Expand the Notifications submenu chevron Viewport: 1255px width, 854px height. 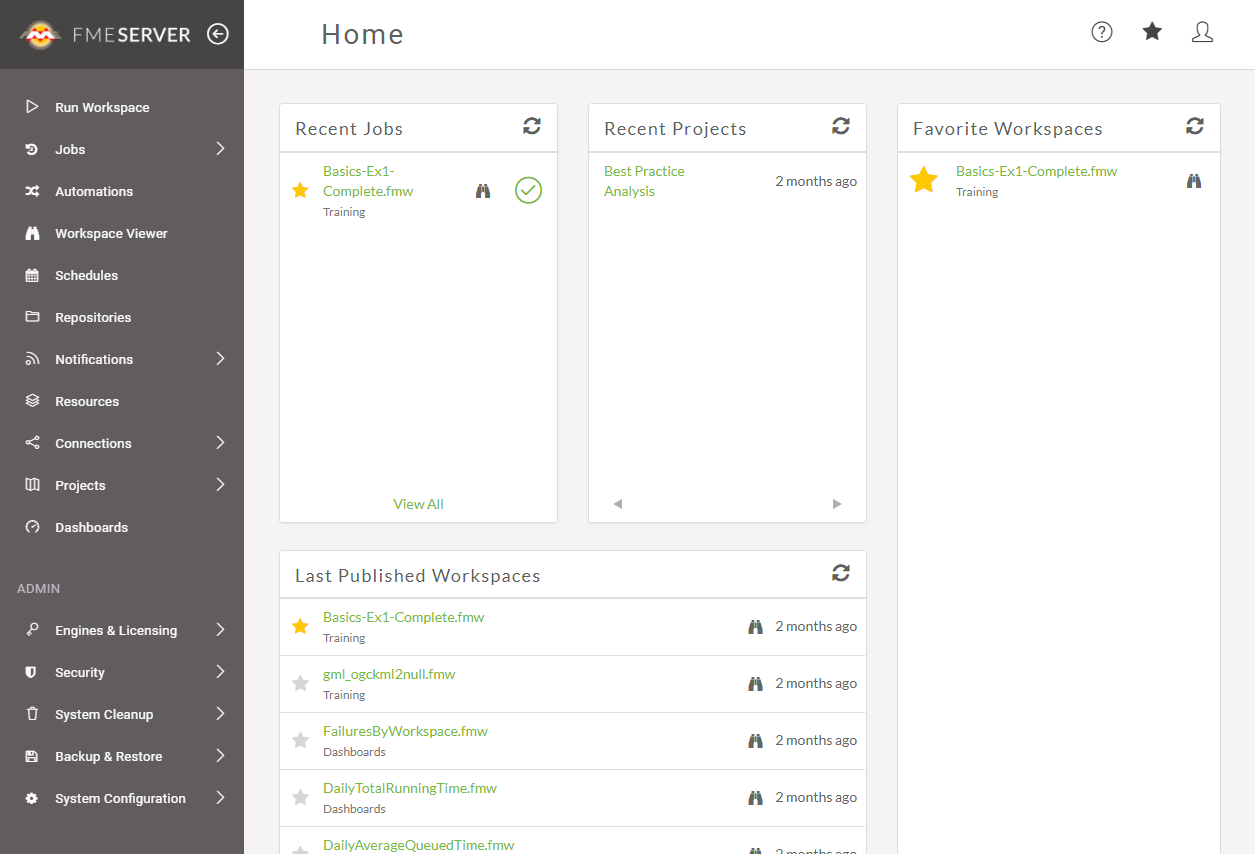(x=220, y=359)
